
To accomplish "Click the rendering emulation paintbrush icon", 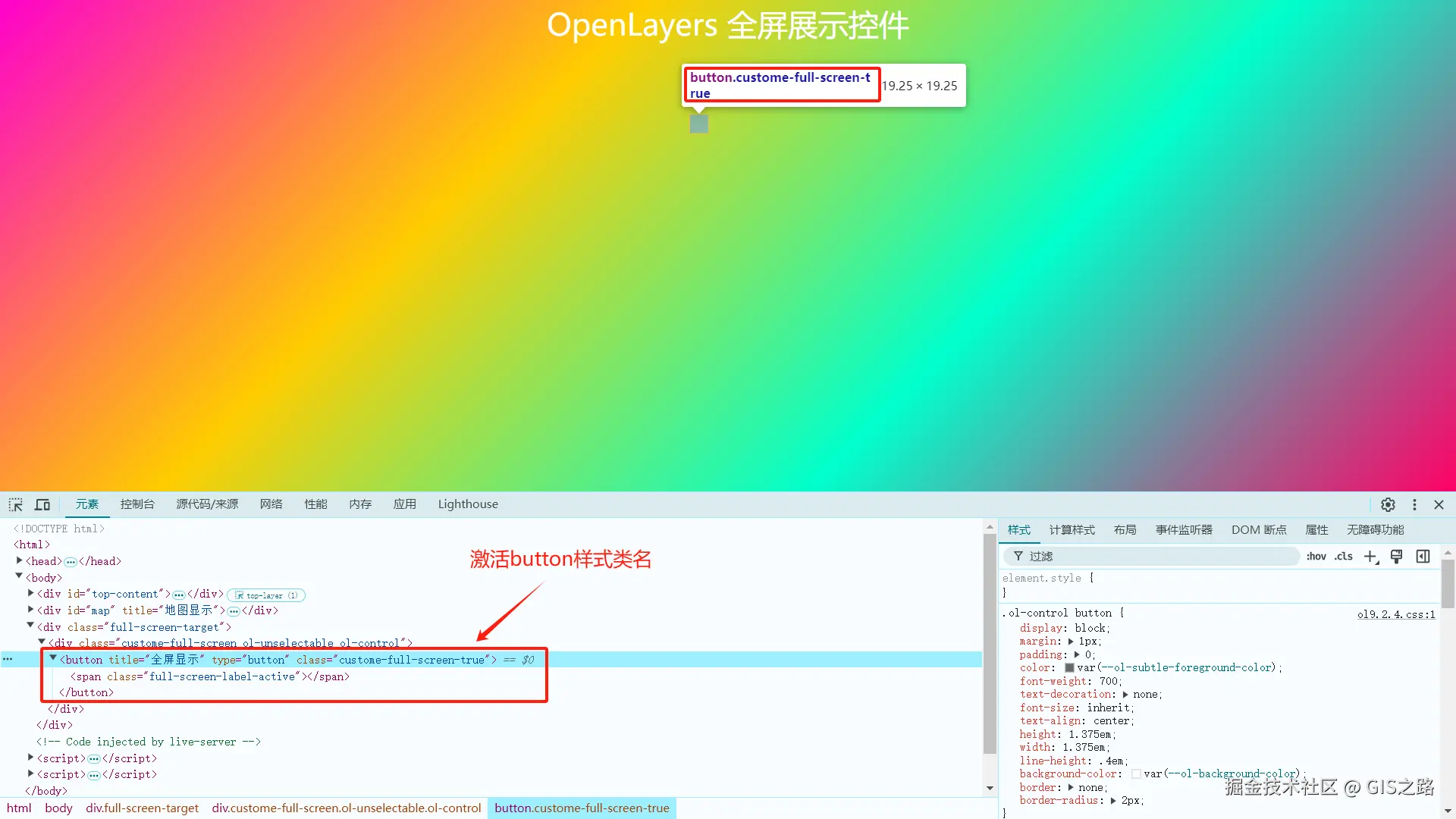I will tap(1397, 557).
